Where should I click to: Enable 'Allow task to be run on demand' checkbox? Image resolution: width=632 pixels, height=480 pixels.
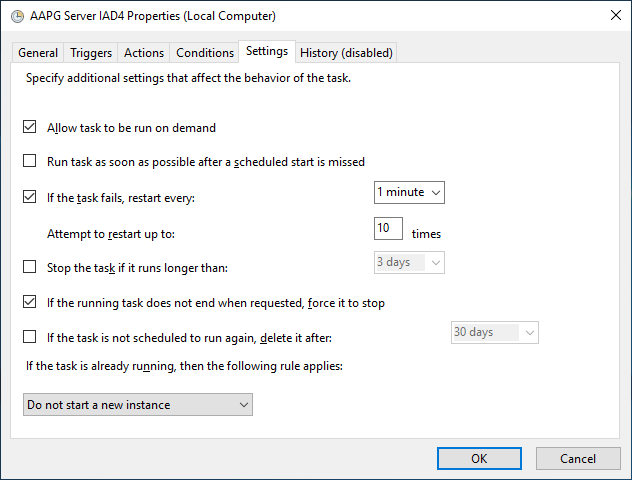30,128
